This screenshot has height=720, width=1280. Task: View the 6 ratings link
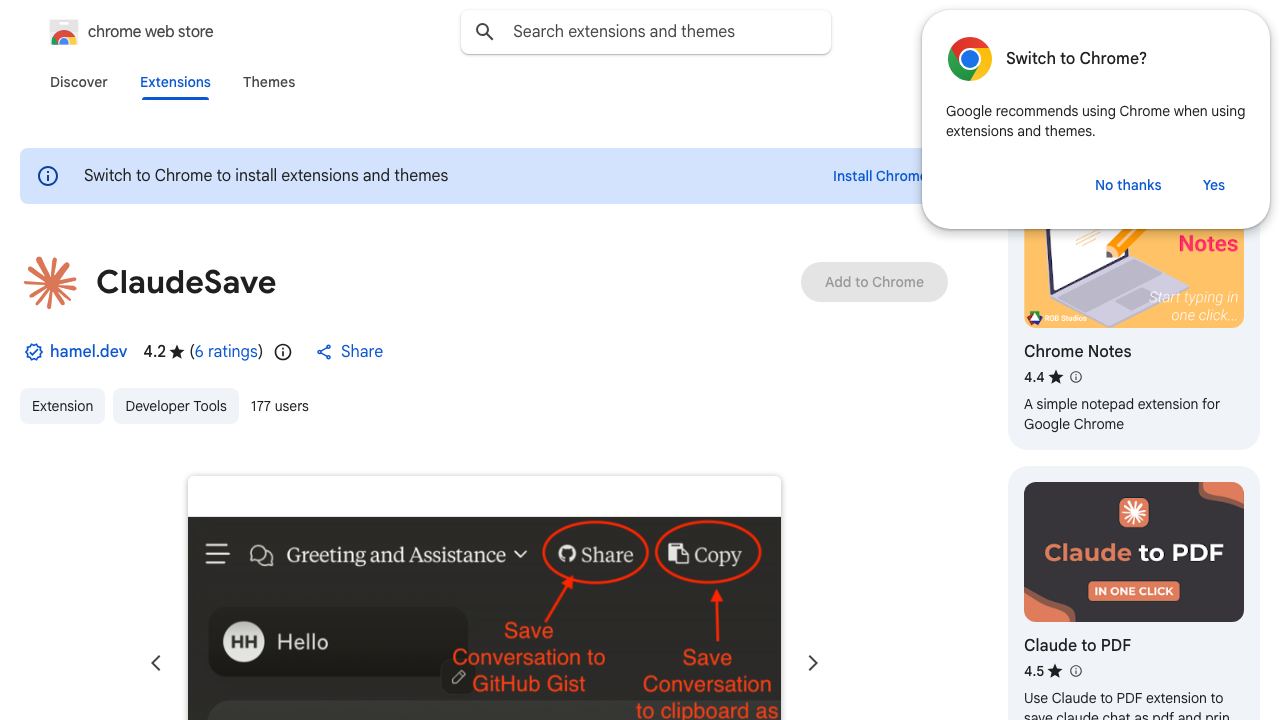(x=226, y=351)
